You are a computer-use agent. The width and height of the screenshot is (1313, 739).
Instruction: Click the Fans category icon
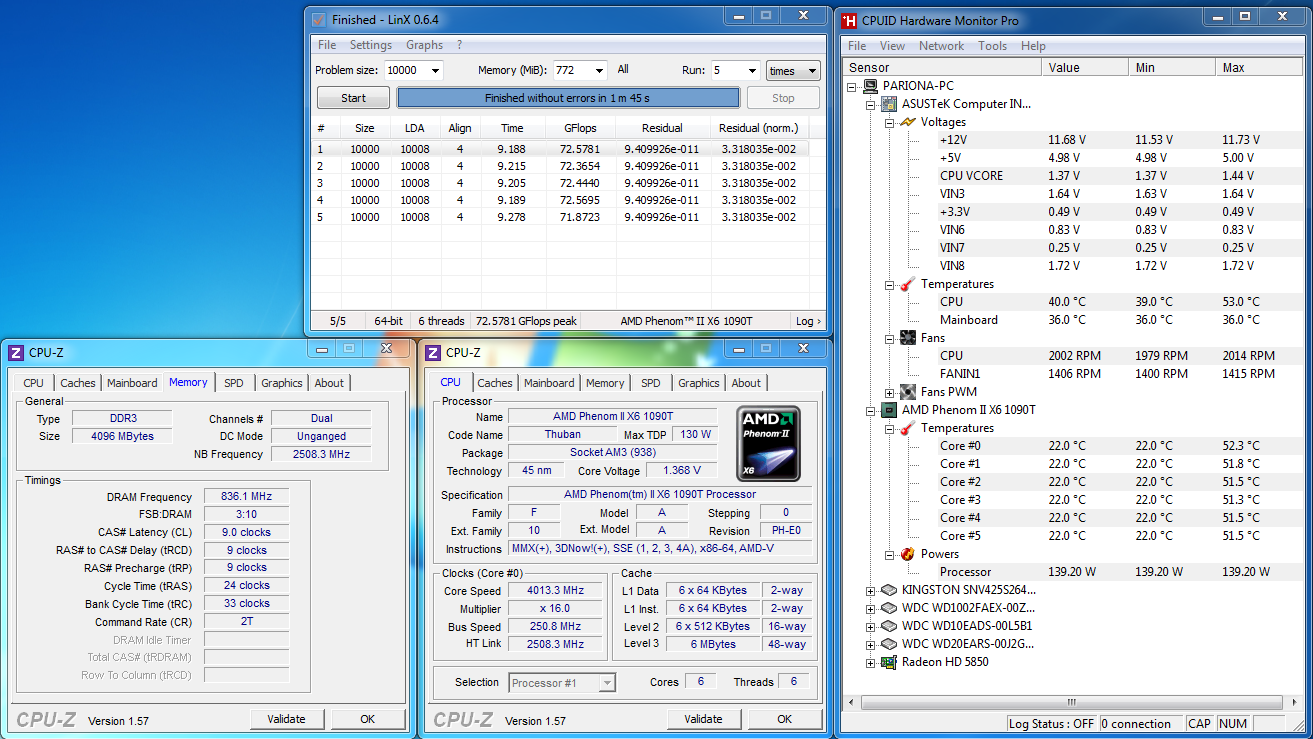pos(907,338)
